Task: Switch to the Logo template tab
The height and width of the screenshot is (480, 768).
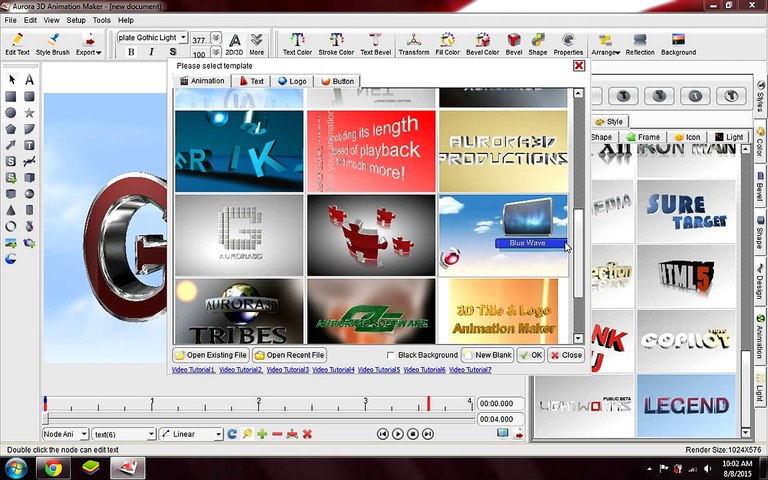Action: pos(292,81)
